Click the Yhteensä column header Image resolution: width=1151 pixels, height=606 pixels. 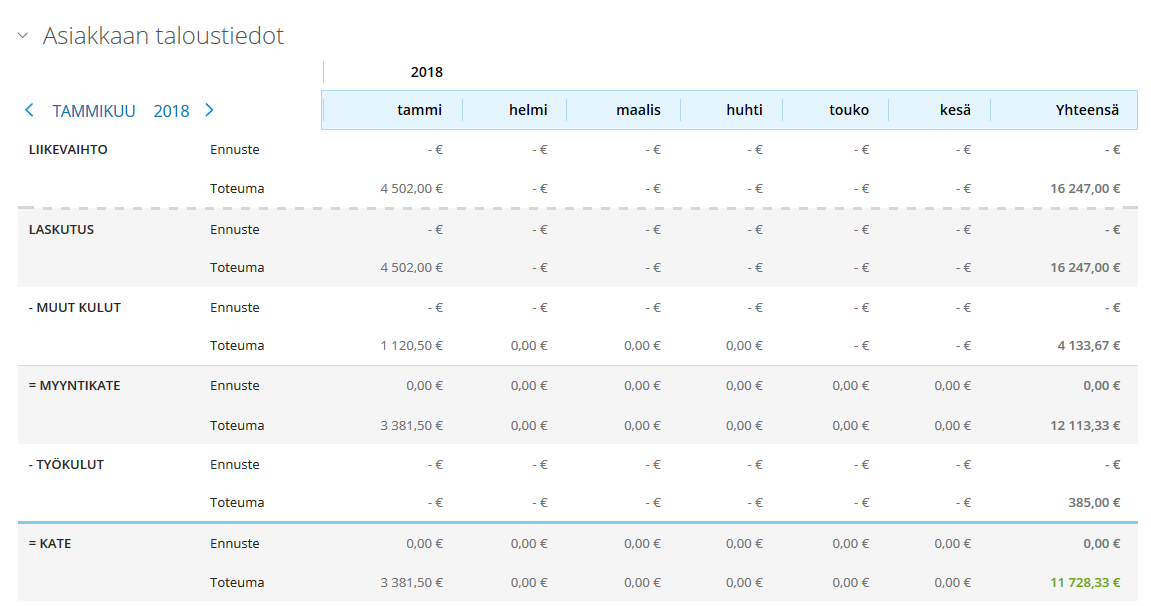click(x=1087, y=110)
